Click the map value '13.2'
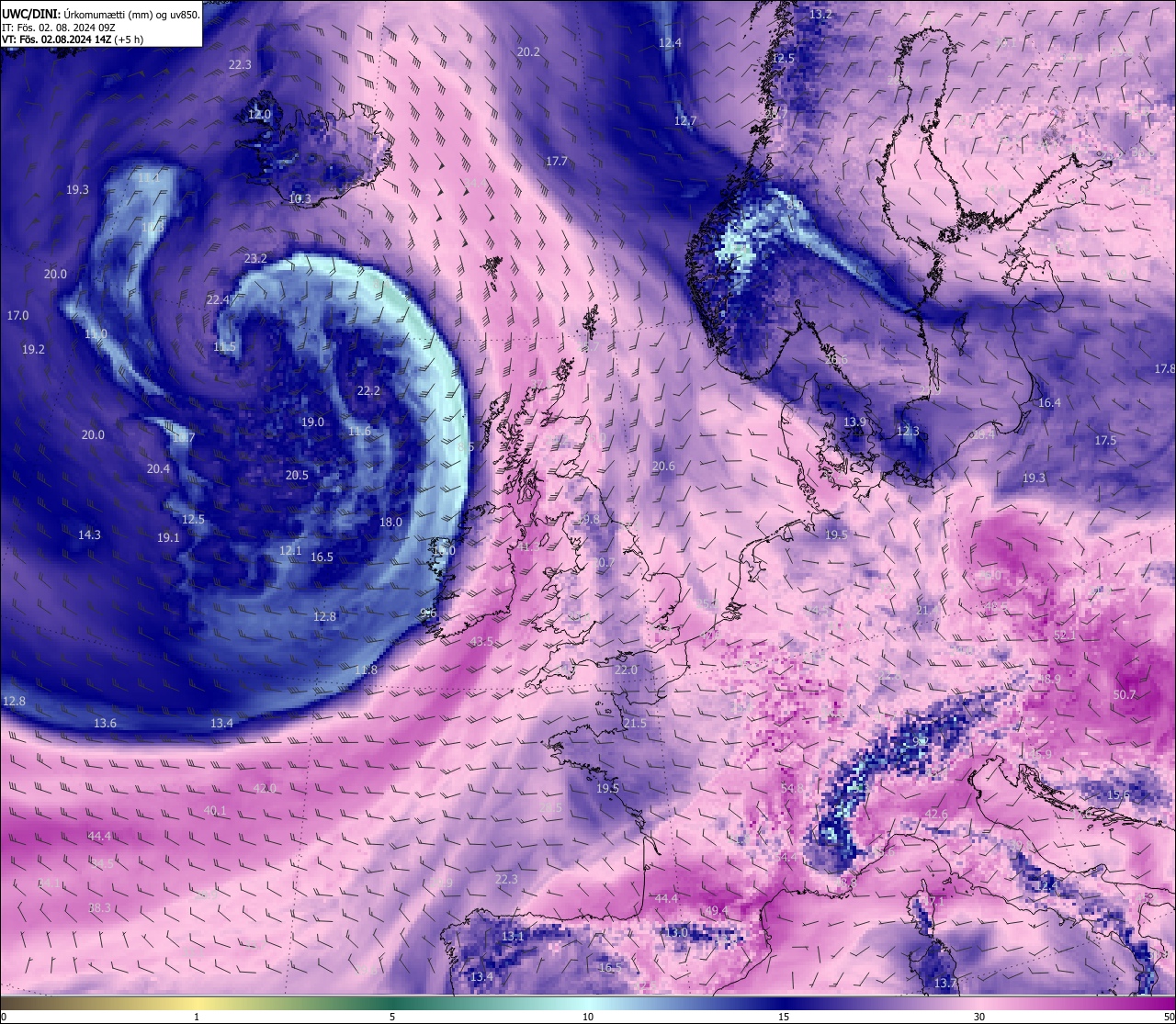 [x=820, y=15]
